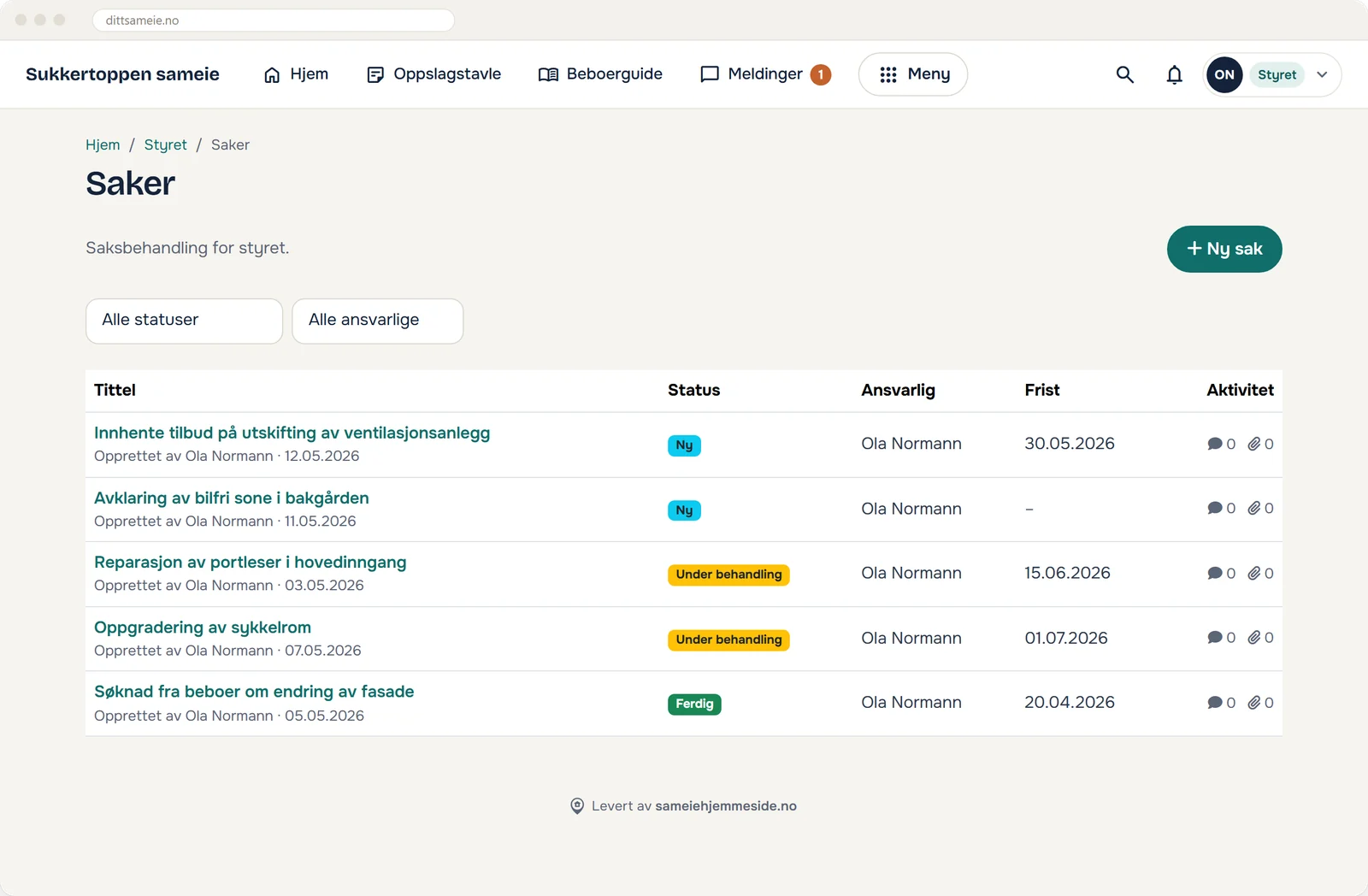The width and height of the screenshot is (1368, 896).
Task: Follow the Hjem breadcrumb link
Action: click(x=103, y=144)
